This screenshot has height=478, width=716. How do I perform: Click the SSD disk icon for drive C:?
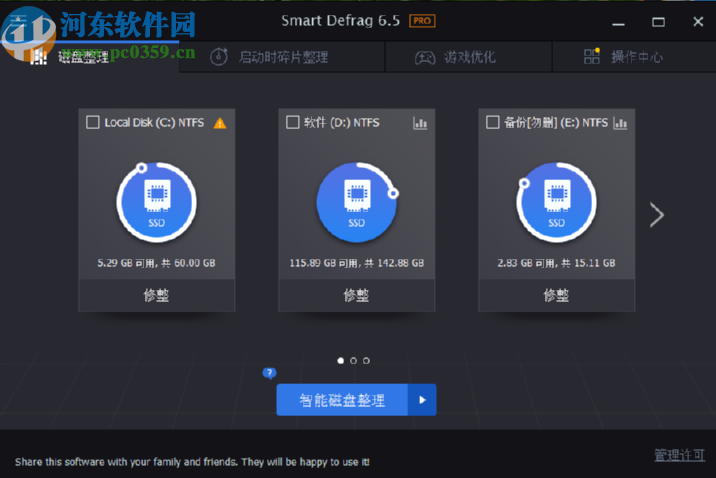(x=157, y=202)
